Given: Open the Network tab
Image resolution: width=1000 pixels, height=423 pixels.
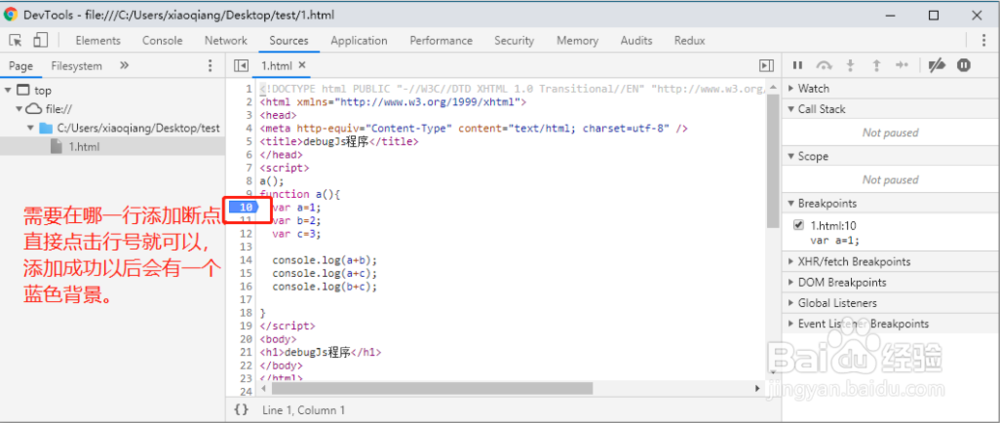Looking at the screenshot, I should click(x=226, y=40).
